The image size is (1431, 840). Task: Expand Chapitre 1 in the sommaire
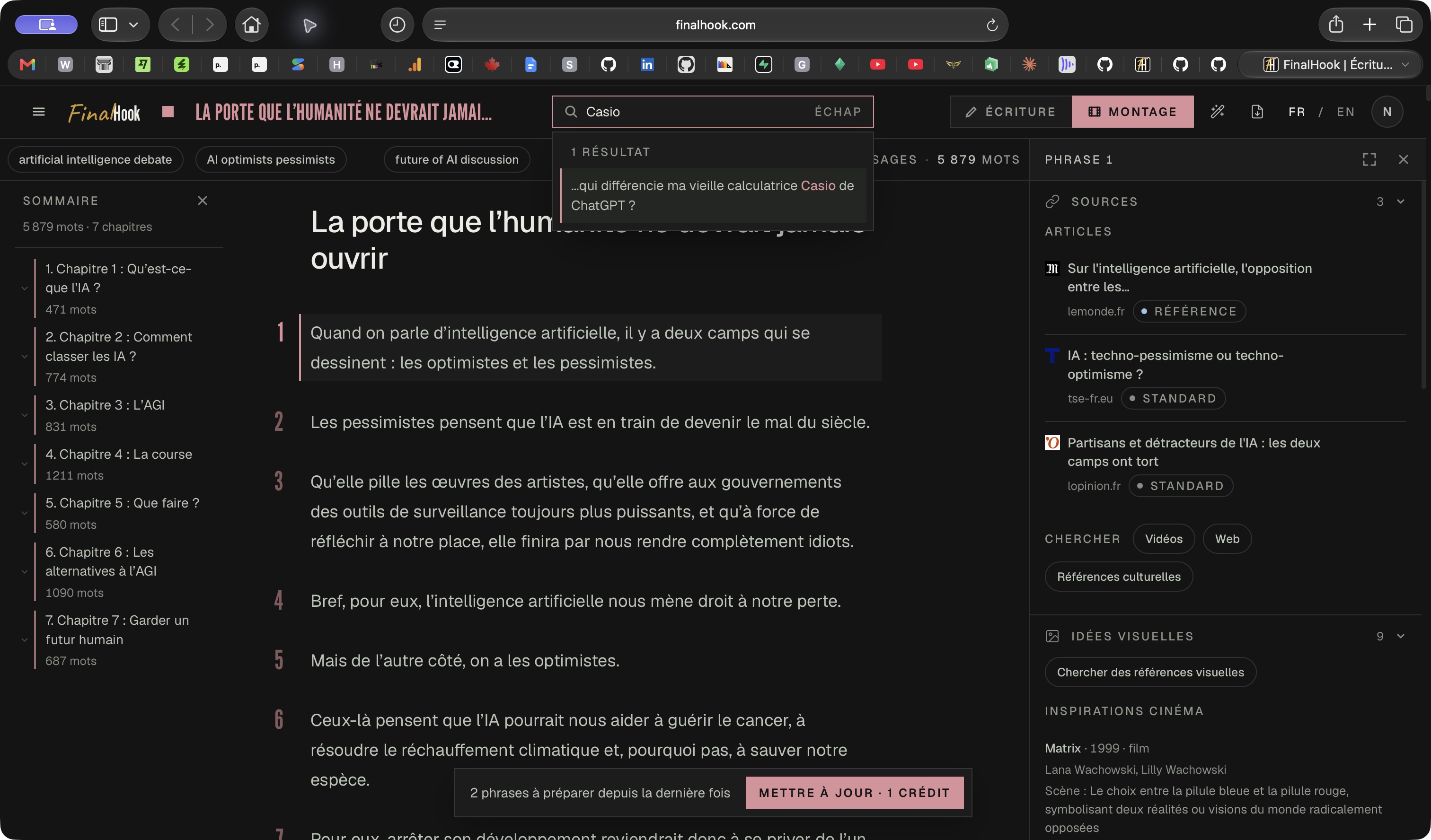(x=25, y=289)
